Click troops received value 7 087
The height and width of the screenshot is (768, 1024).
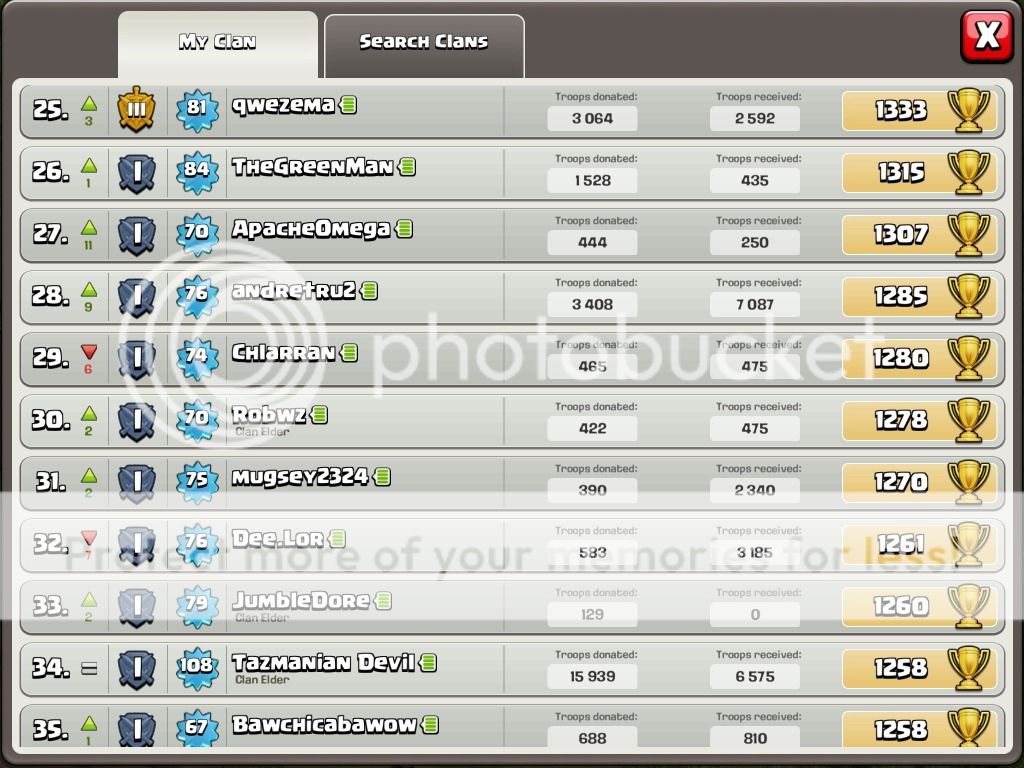[x=754, y=304]
